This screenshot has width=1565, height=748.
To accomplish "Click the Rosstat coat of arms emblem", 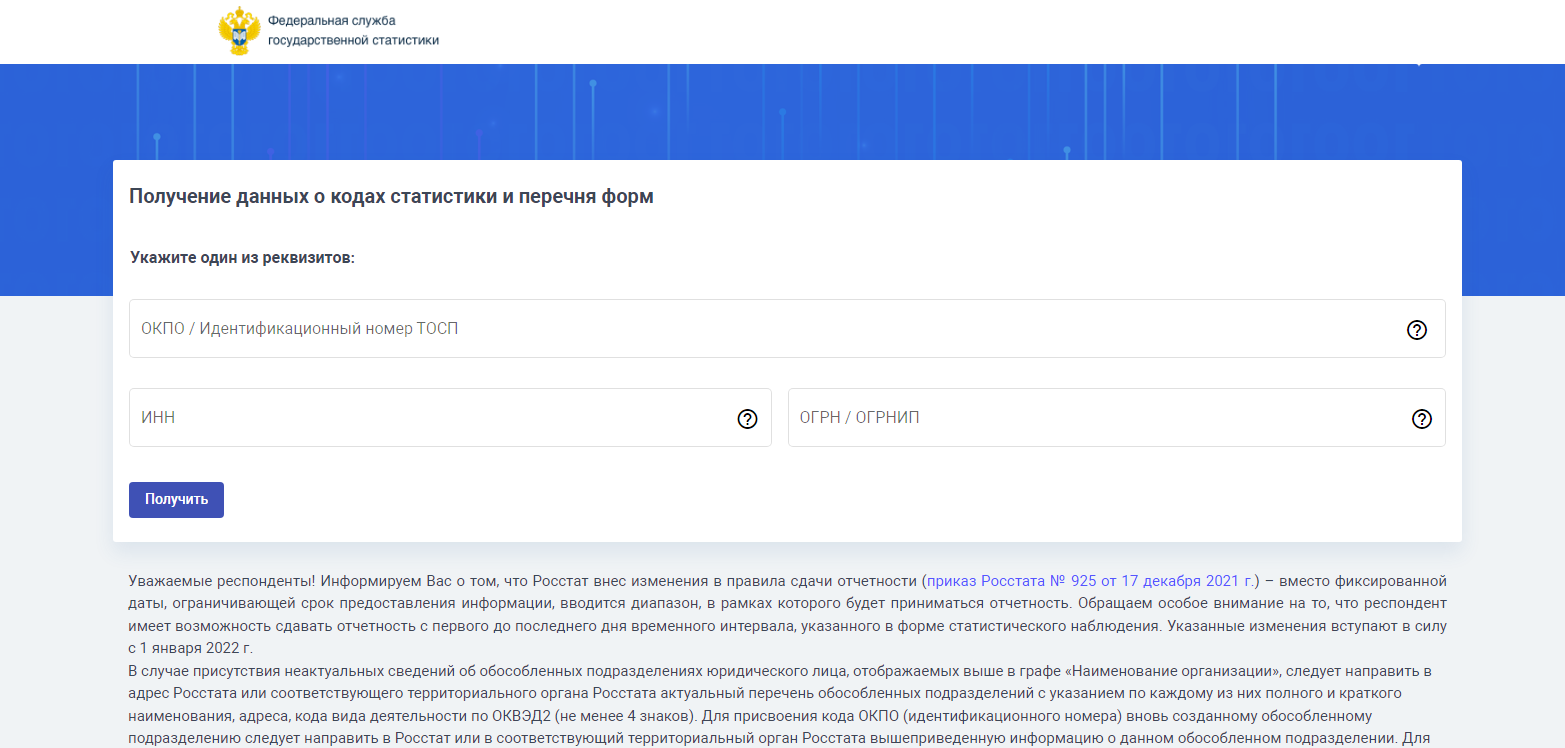I will (x=239, y=30).
